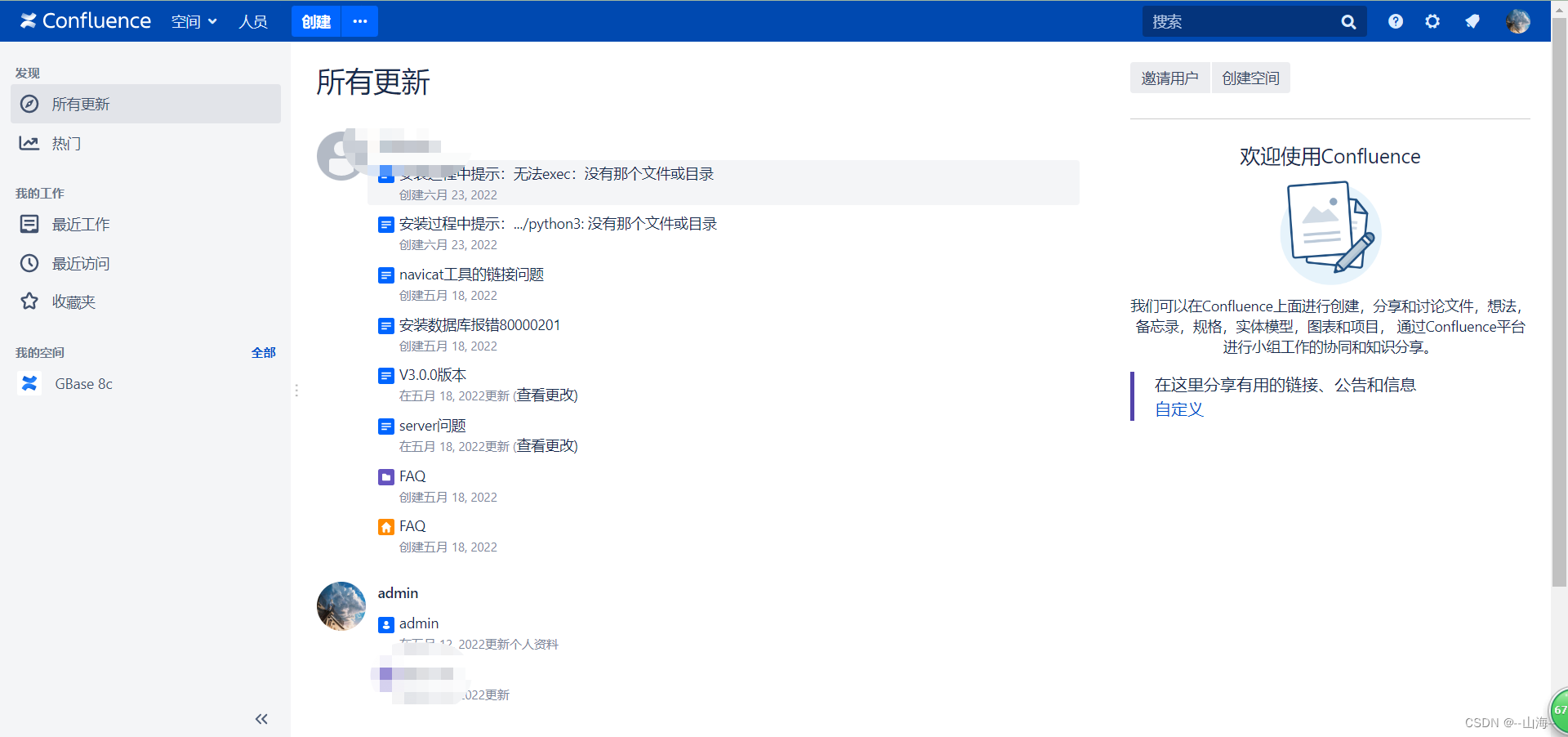This screenshot has width=1568, height=737.
Task: Click the 邀请用户 button
Action: (x=1169, y=78)
